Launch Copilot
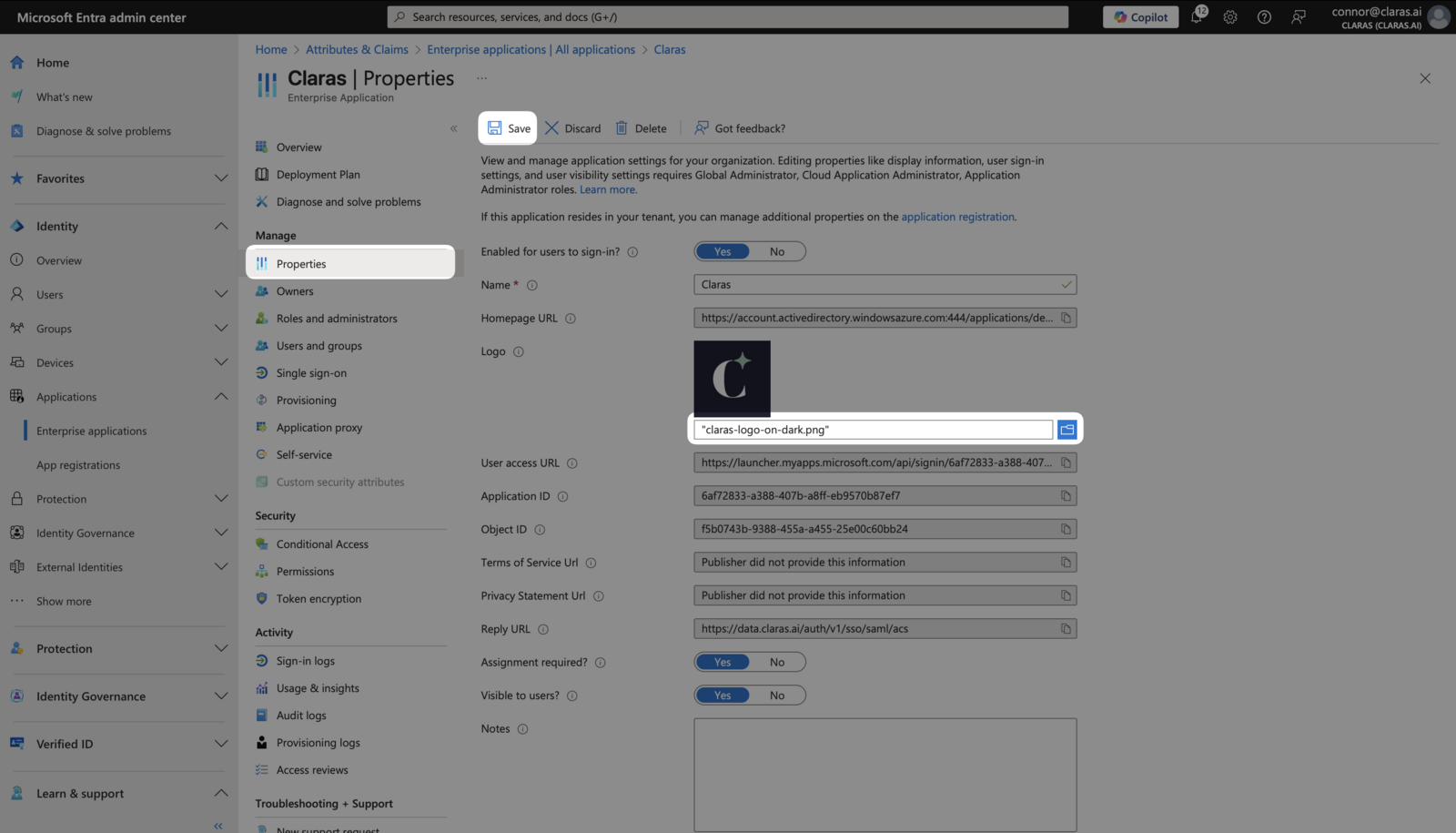 click(x=1141, y=17)
